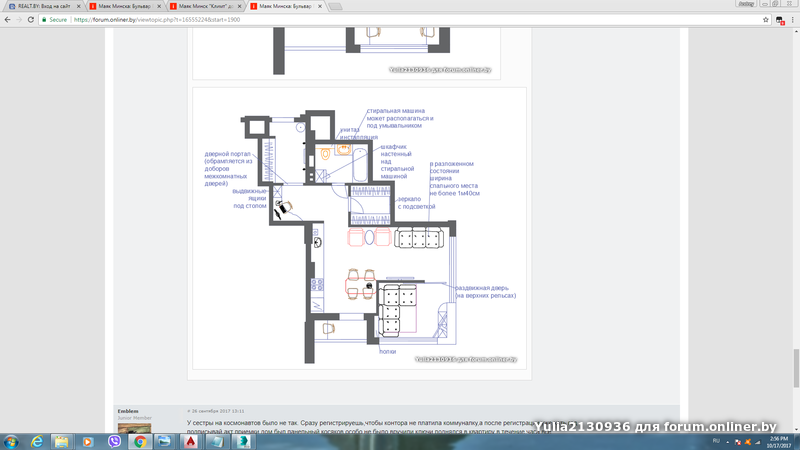
Task: Open the 3ds Max taskbar icon
Action: point(243,442)
